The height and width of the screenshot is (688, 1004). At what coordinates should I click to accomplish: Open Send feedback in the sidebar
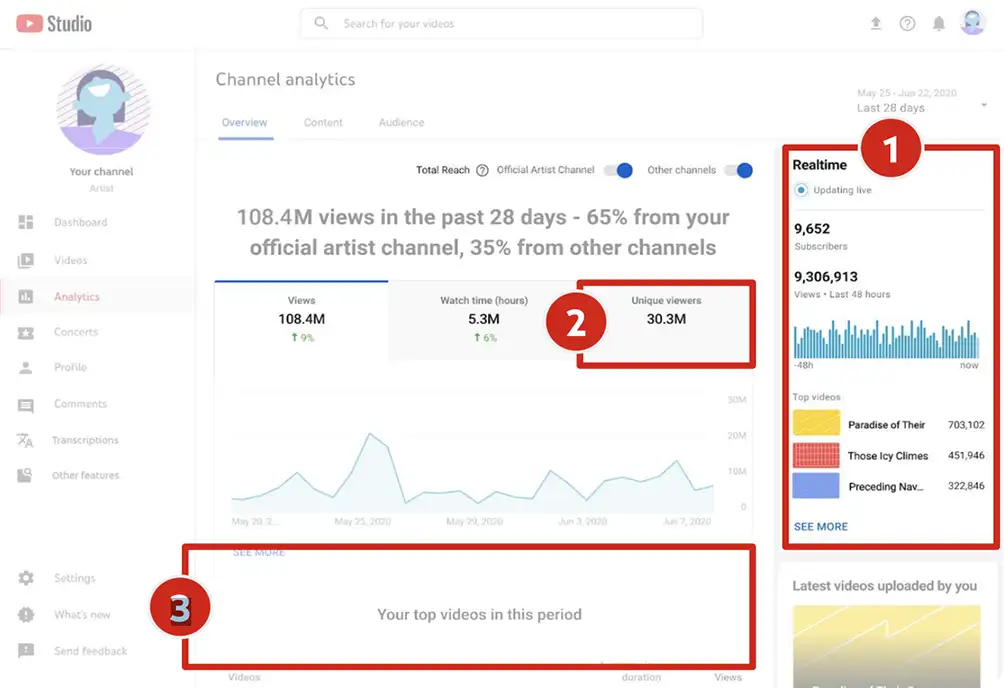90,651
